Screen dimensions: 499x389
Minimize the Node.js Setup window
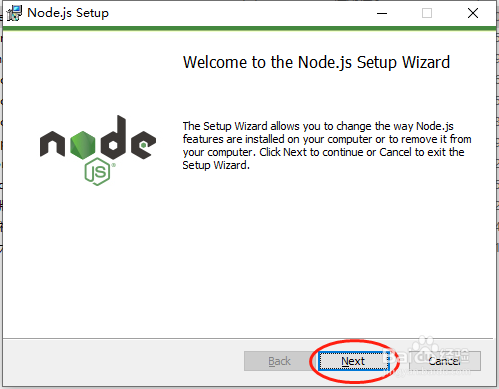pyautogui.click(x=382, y=13)
